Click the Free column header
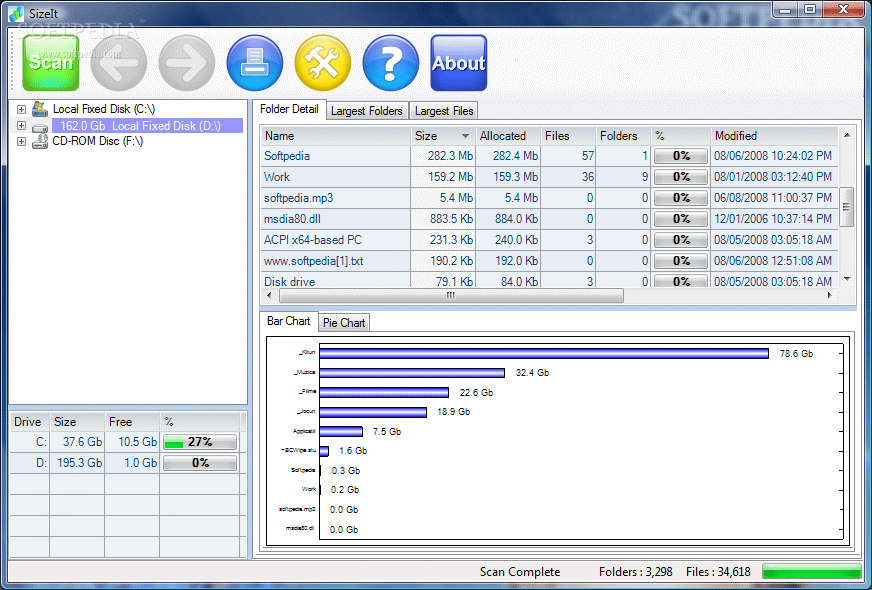The image size is (872, 590). 132,422
